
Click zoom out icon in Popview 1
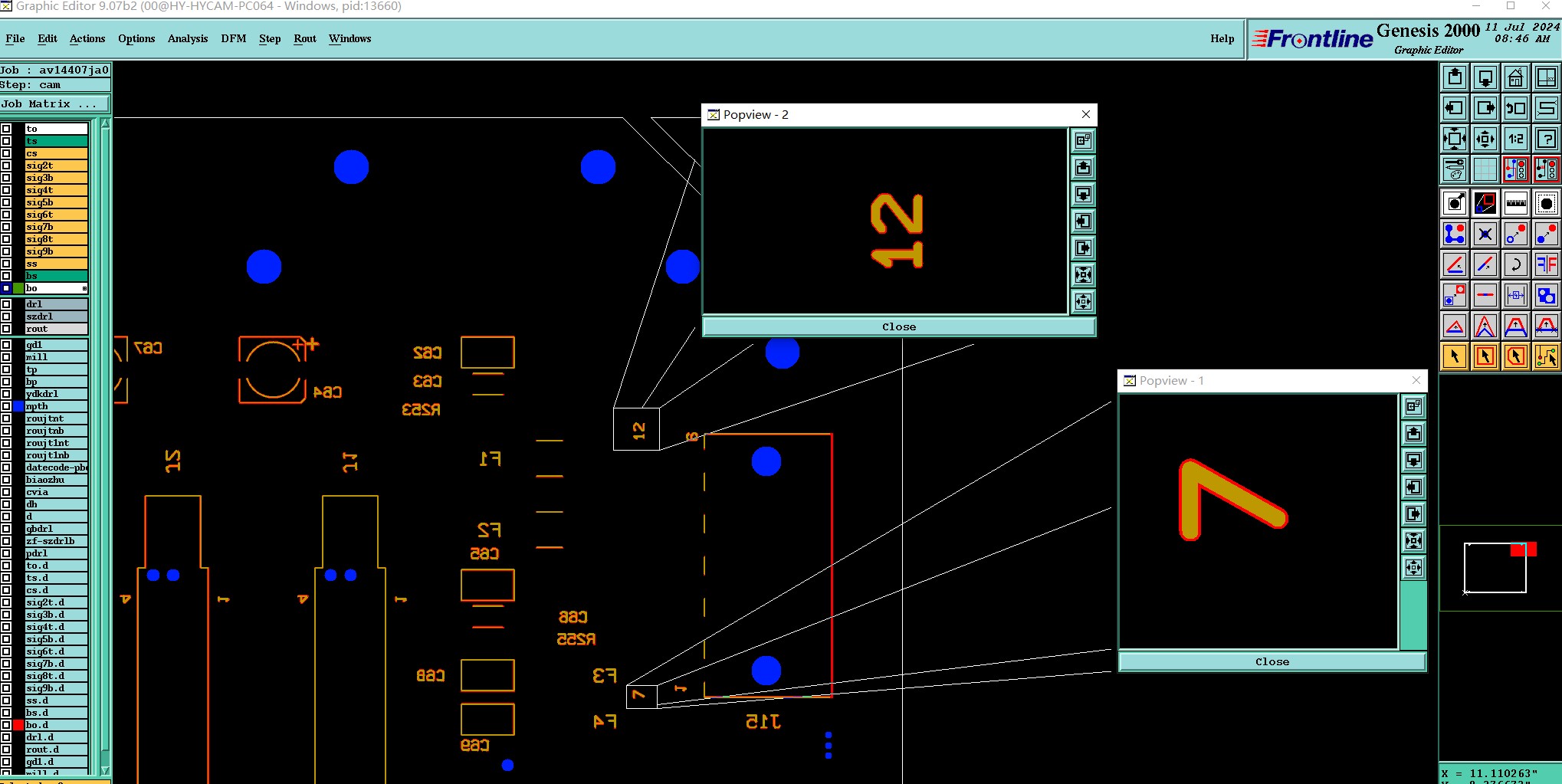tap(1413, 567)
